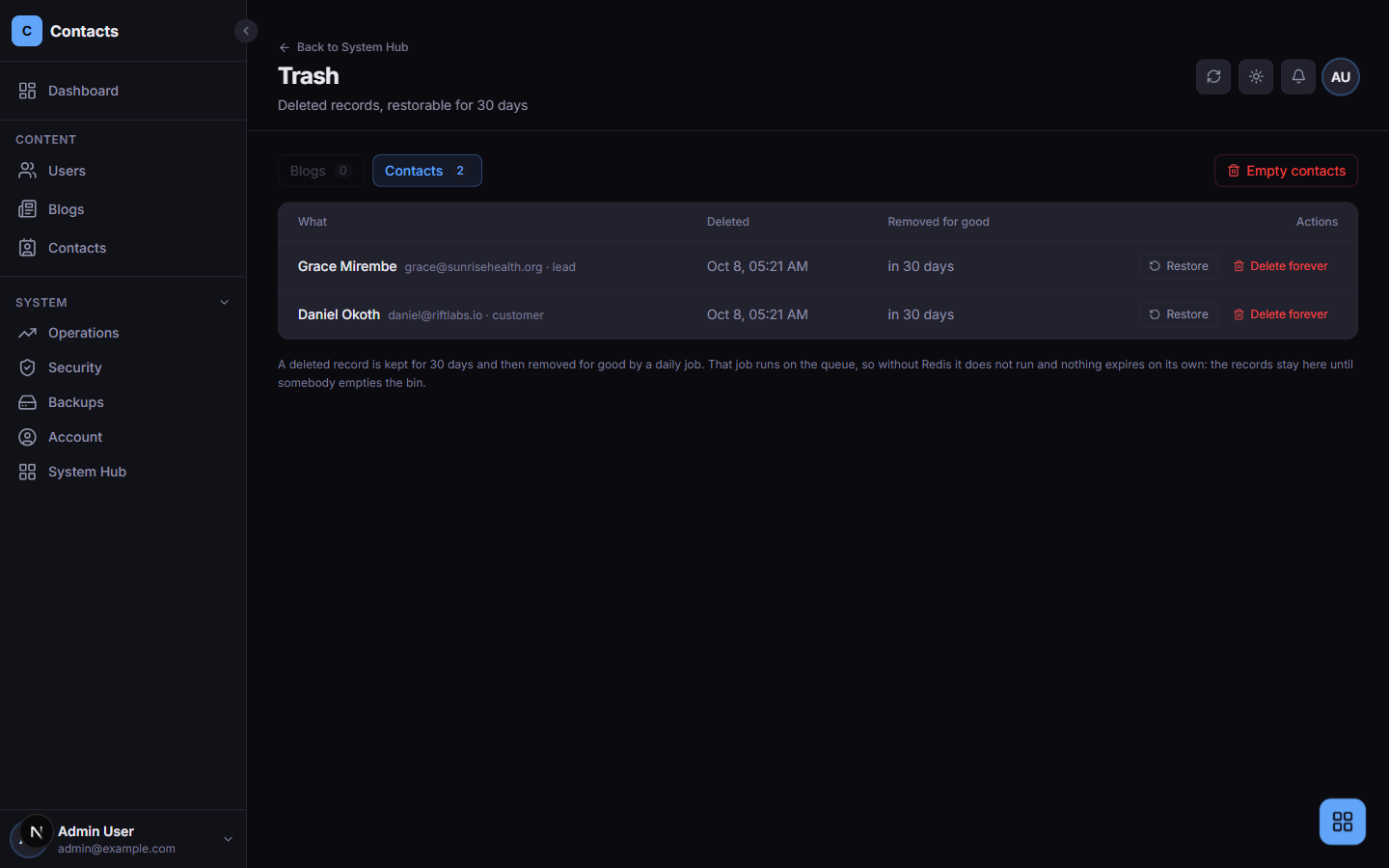Viewport: 1389px width, 868px height.
Task: Toggle the light/dark theme sun button
Action: point(1256,77)
